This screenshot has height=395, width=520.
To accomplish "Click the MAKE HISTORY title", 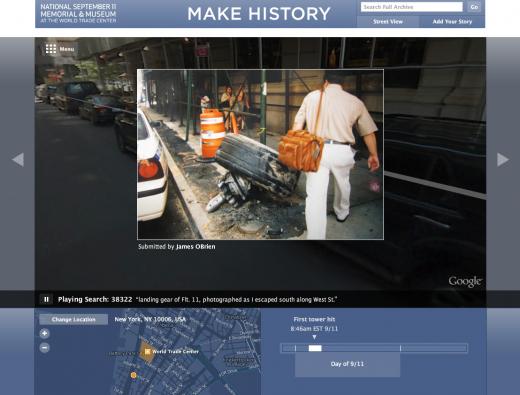I will pos(259,14).
